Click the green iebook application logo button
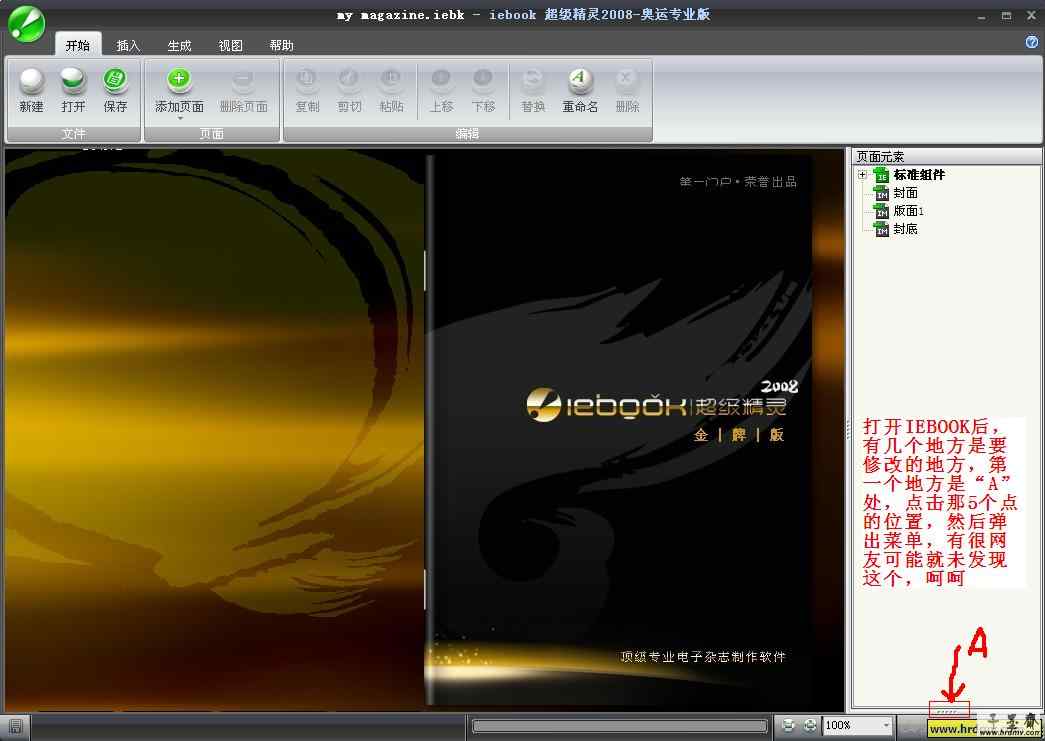Image resolution: width=1045 pixels, height=741 pixels. coord(27,24)
